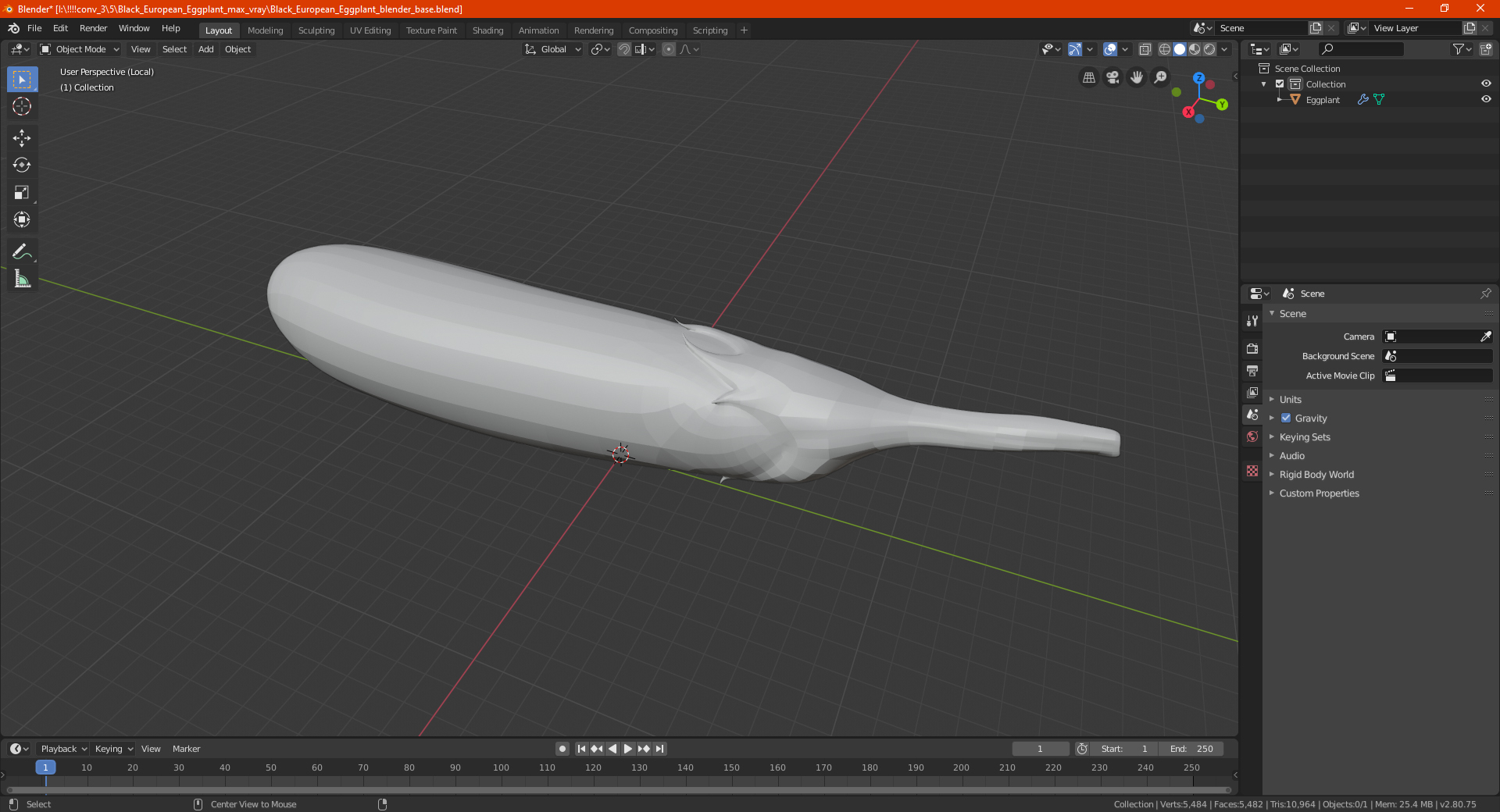Select the Annotate tool

pos(22,251)
